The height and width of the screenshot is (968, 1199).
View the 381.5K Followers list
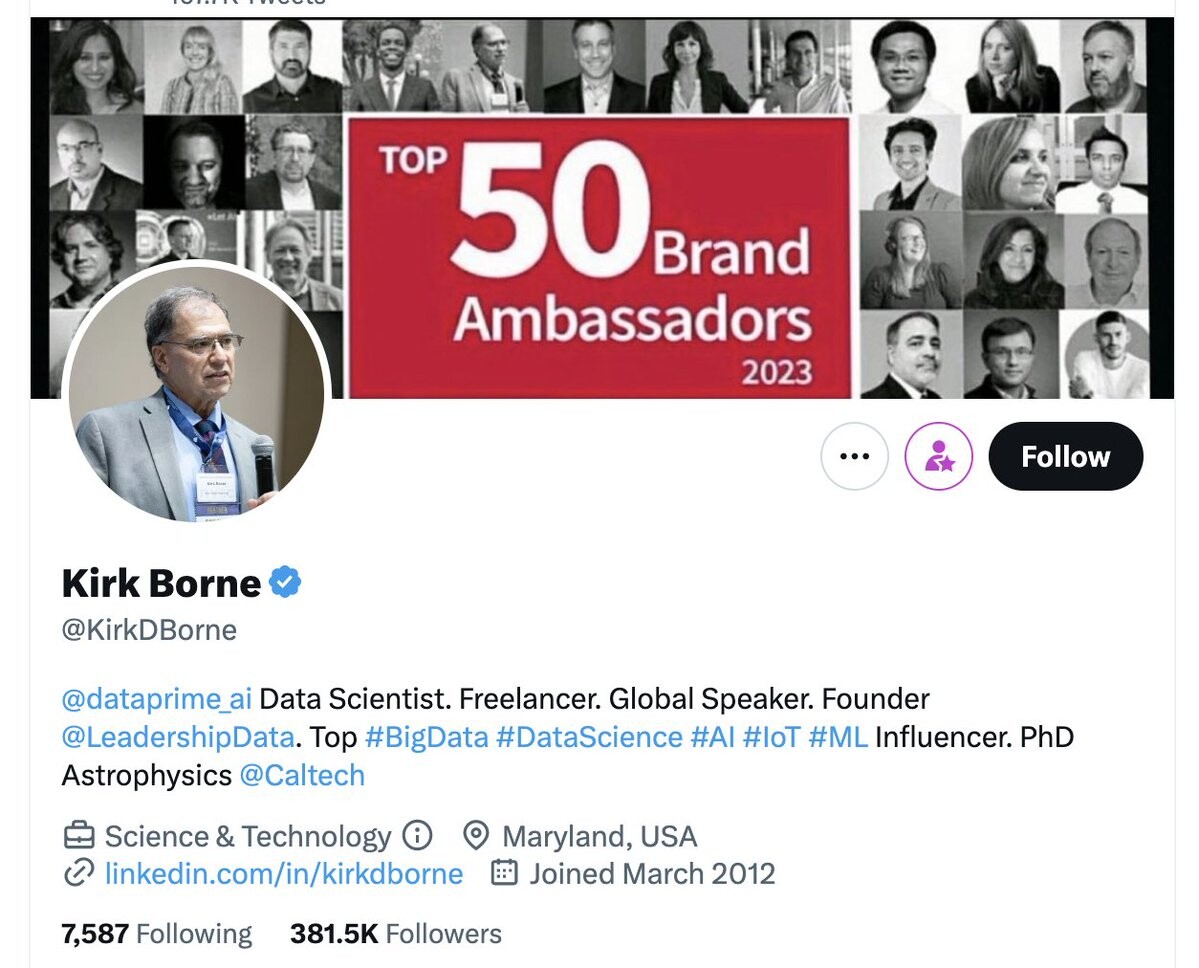pos(396,934)
